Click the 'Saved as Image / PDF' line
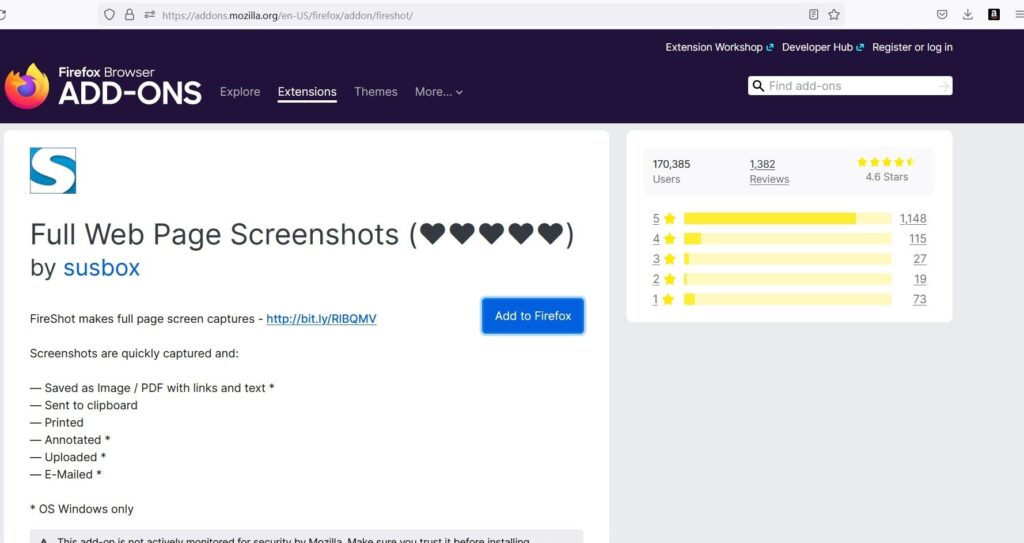This screenshot has height=543, width=1024. (152, 388)
